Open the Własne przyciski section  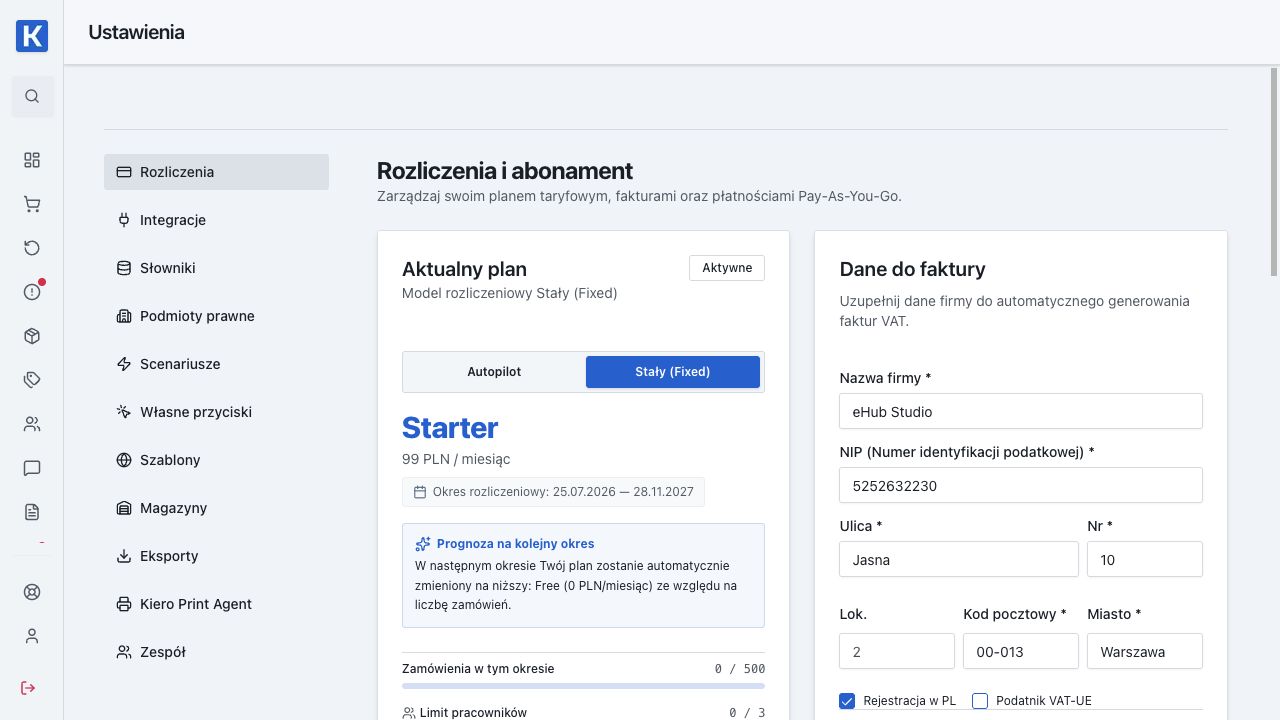[x=216, y=412]
